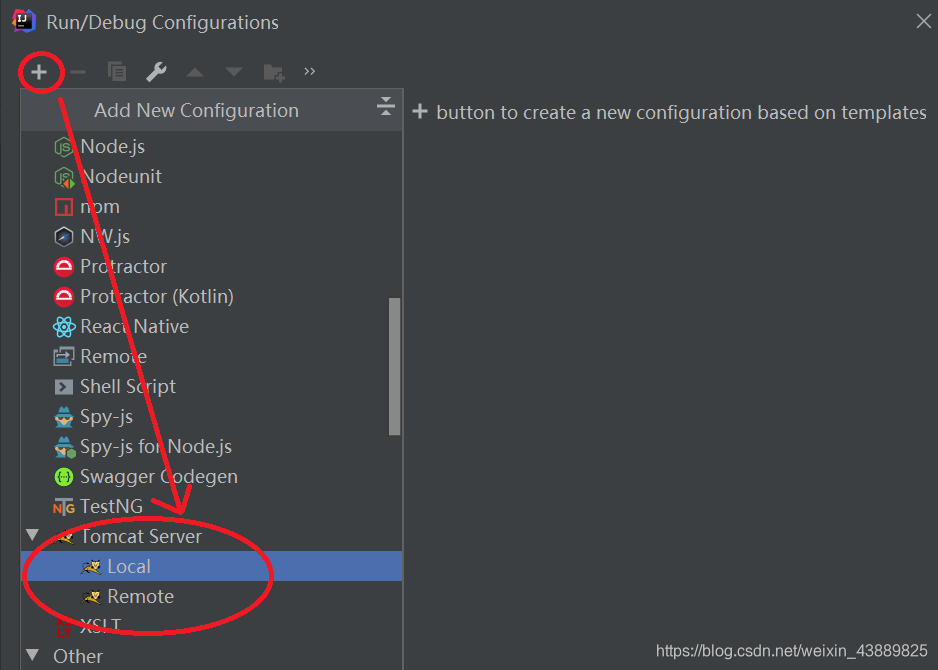Choose Protractor (Kotlin) entry
This screenshot has width=938, height=670.
(157, 297)
